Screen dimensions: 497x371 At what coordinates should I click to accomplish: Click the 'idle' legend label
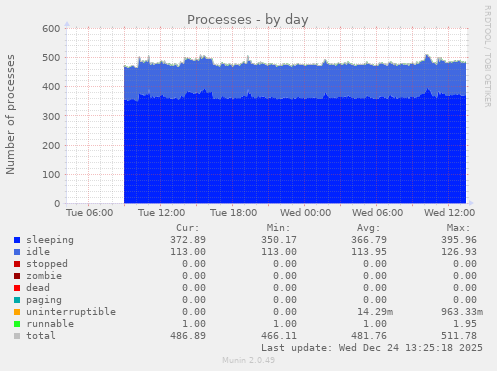pos(38,252)
